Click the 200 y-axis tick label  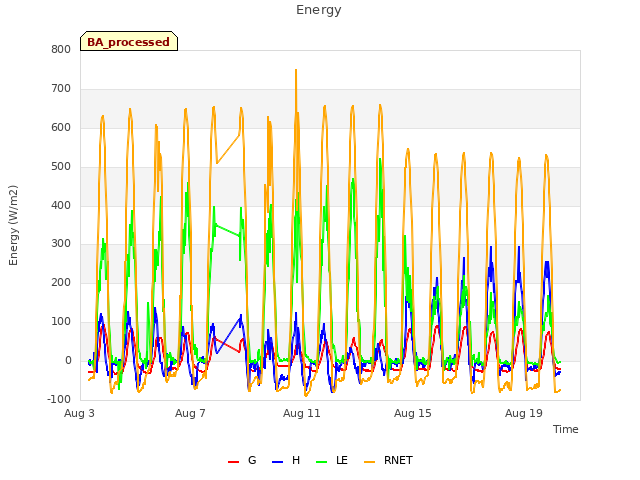pos(61,282)
